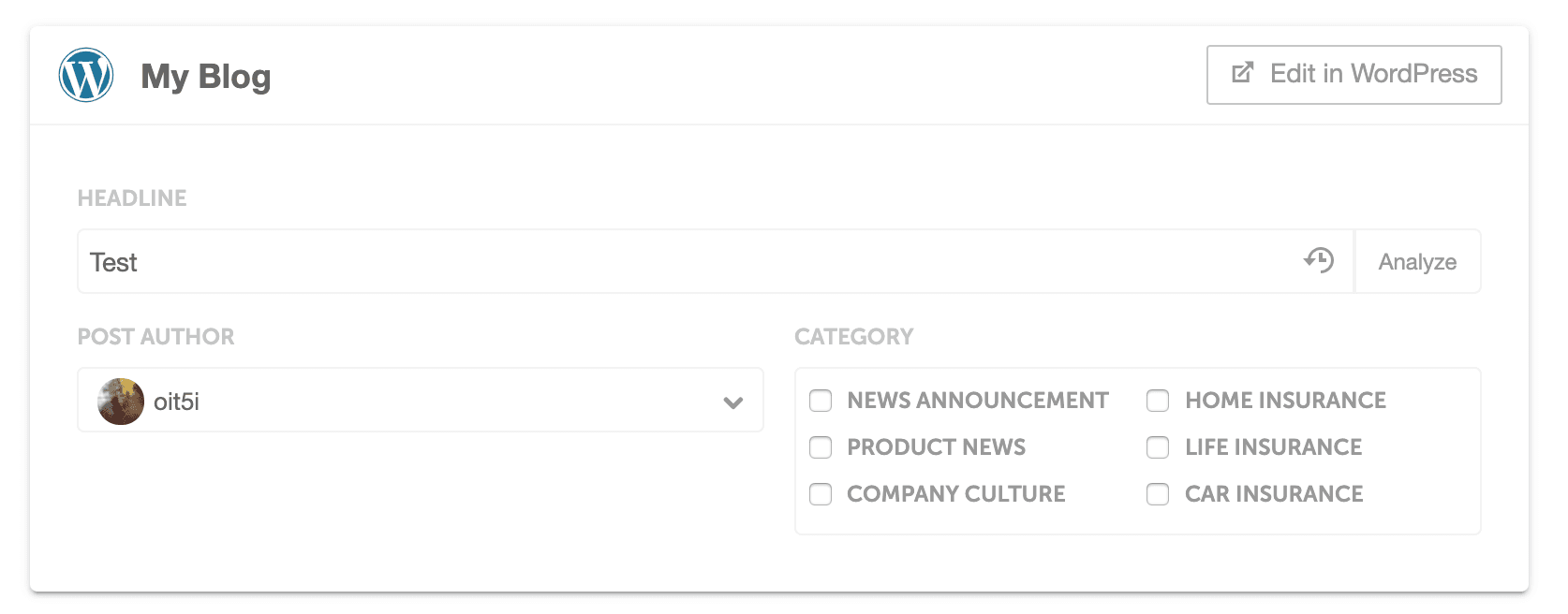Click the Headline field label
This screenshot has width=1568, height=614.
point(132,198)
